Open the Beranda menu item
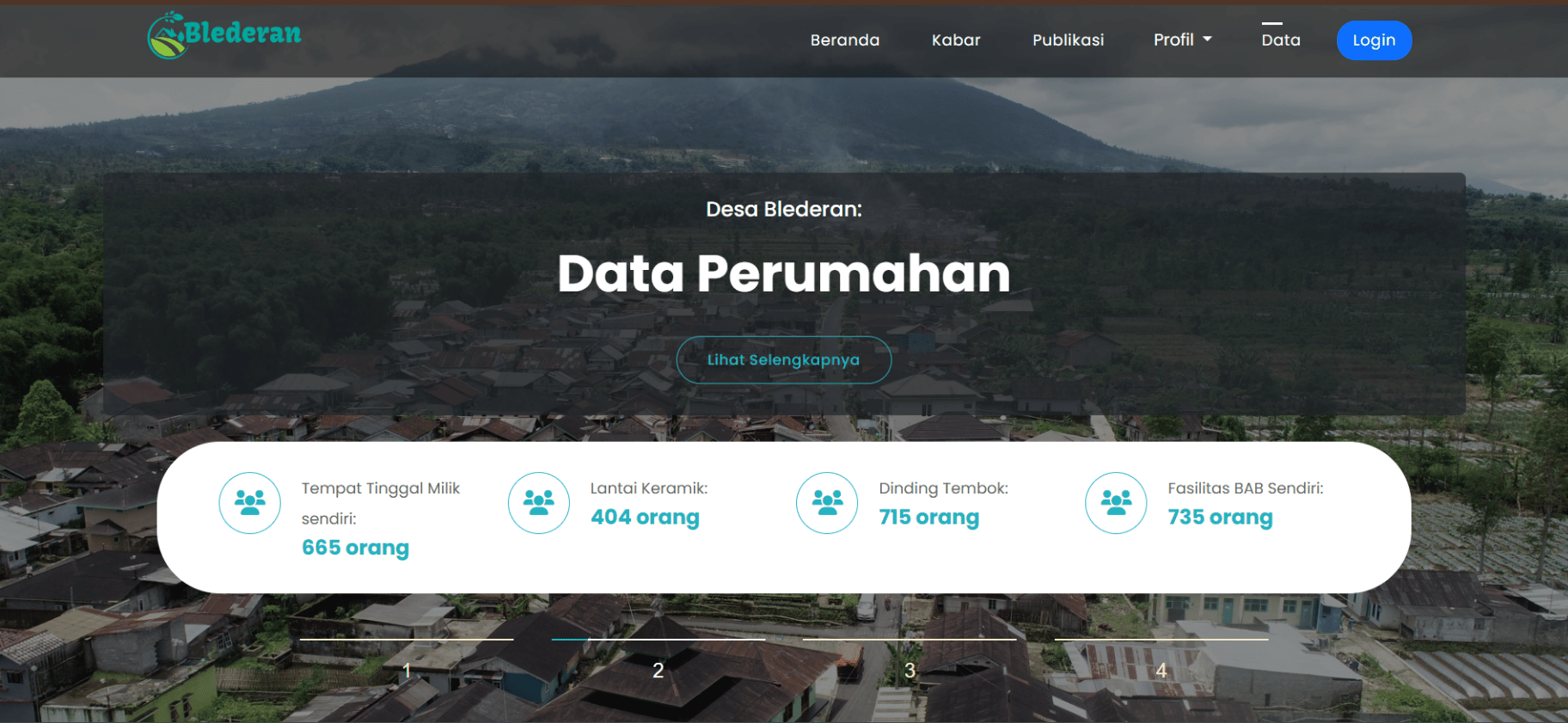This screenshot has width=1568, height=723. click(845, 40)
